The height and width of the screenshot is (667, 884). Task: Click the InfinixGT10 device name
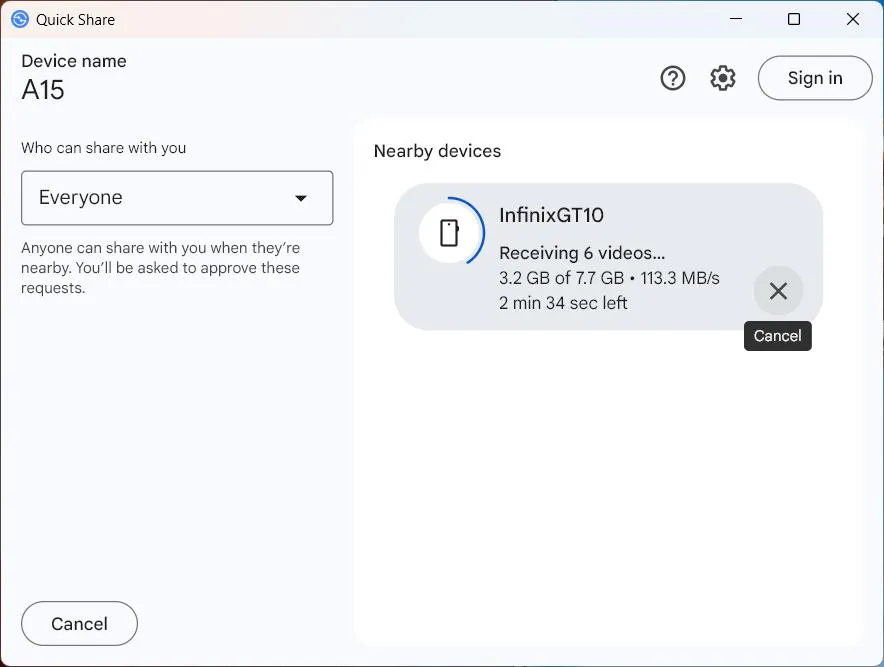[x=551, y=215]
